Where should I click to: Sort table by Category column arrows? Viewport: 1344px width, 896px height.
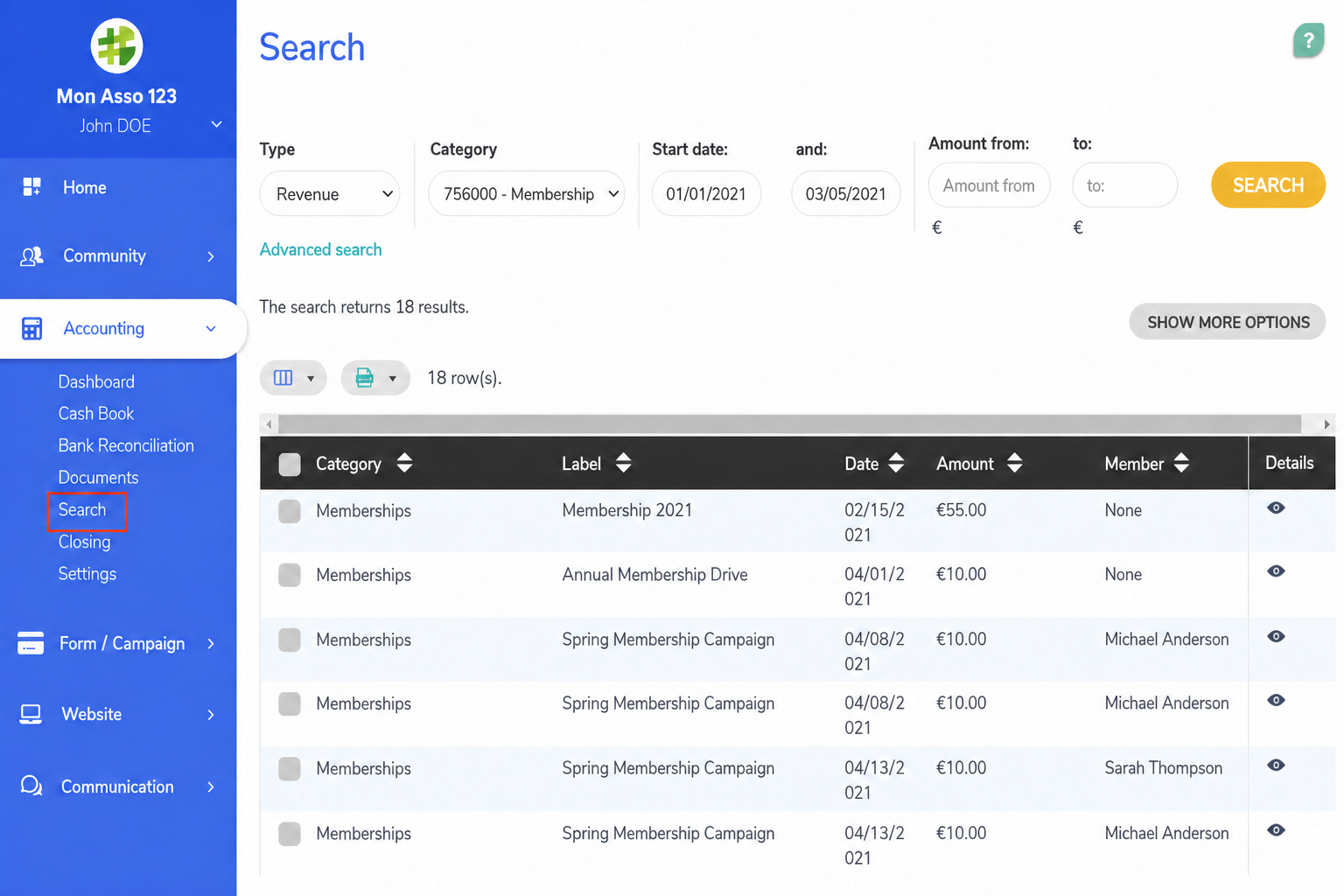point(404,463)
